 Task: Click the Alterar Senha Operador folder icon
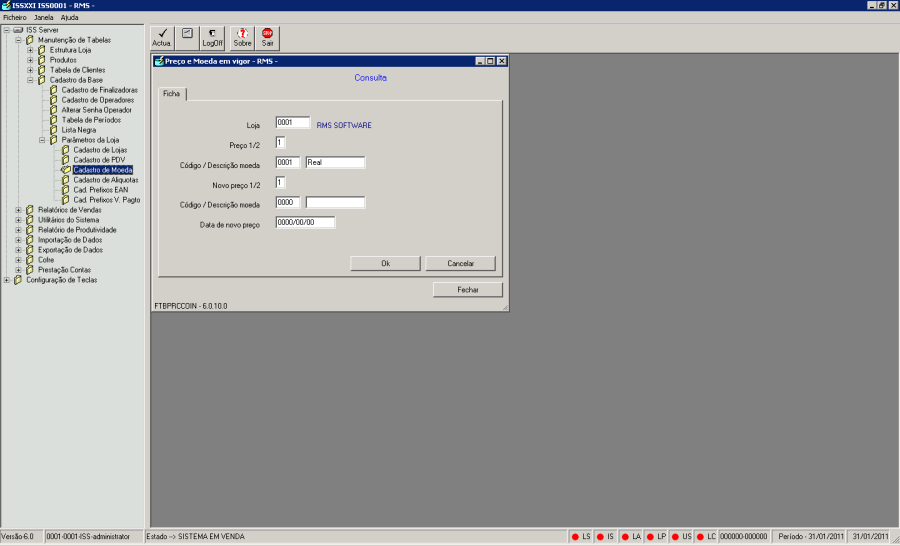click(x=53, y=110)
